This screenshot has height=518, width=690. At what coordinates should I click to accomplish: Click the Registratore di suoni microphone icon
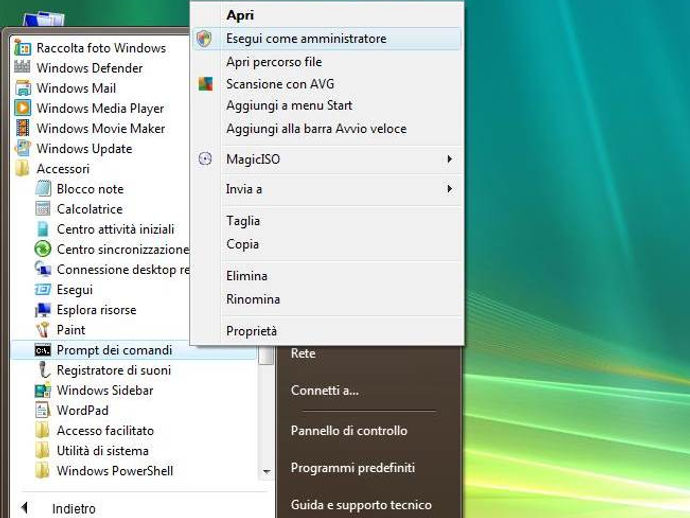pos(43,370)
